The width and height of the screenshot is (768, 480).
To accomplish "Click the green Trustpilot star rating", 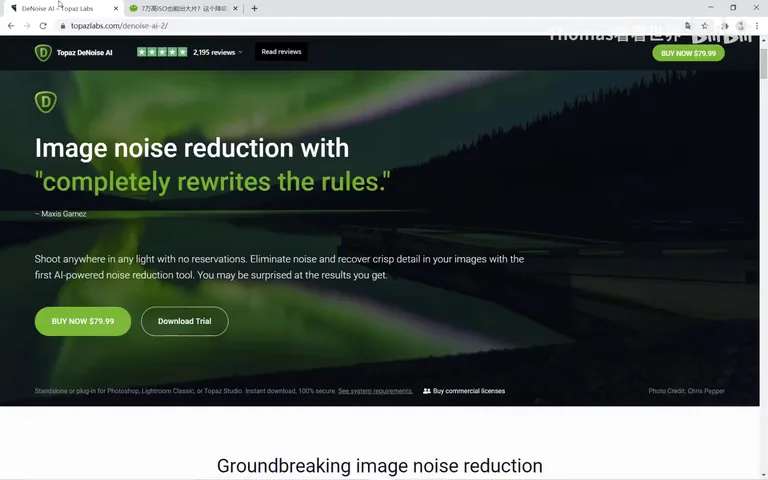I will pos(162,52).
